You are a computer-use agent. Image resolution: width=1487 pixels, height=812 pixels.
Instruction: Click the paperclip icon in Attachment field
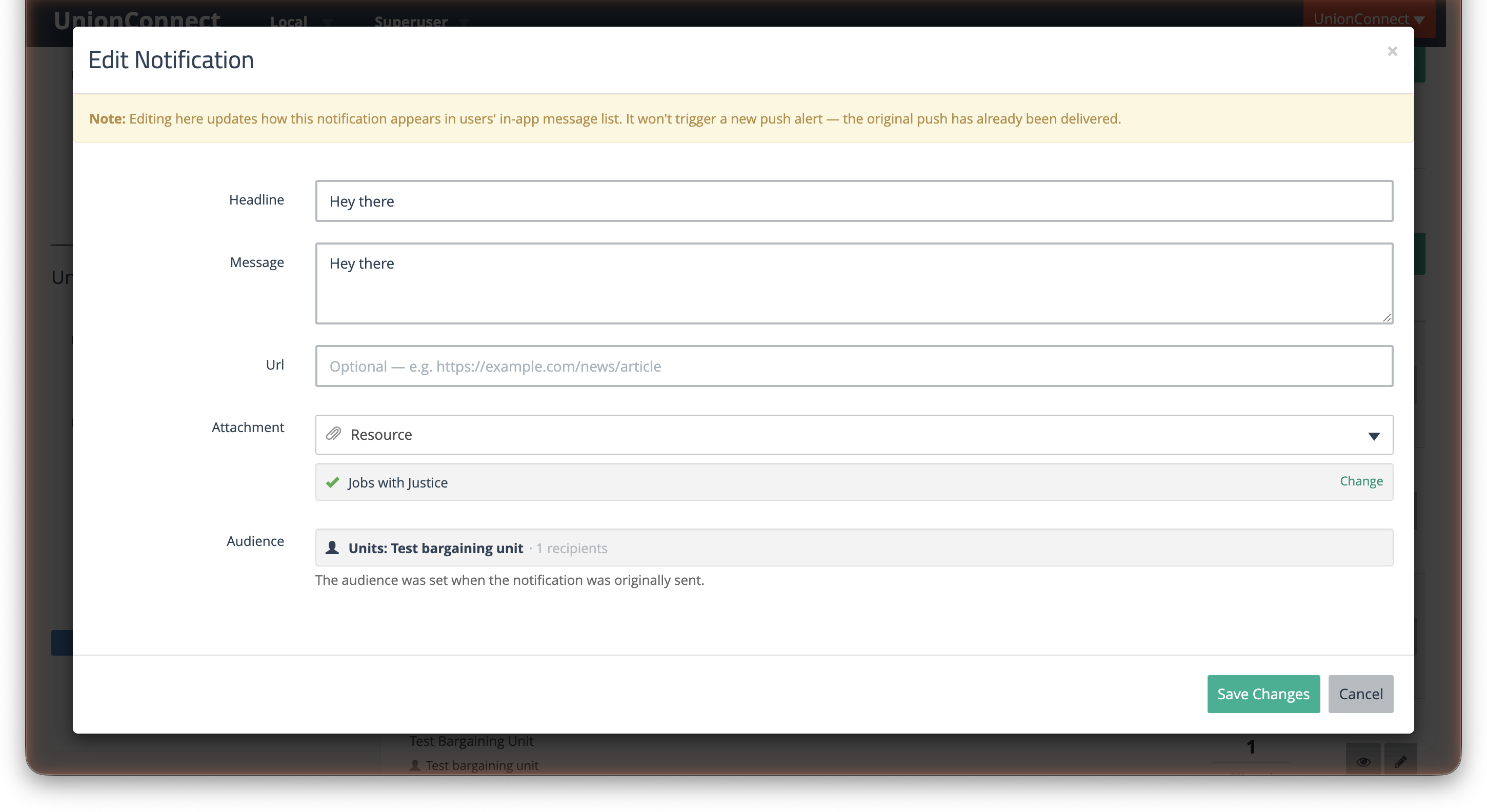pyautogui.click(x=334, y=434)
